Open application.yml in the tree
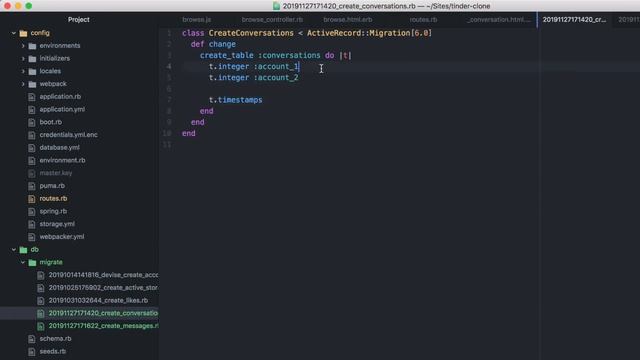The image size is (640, 360). coord(62,109)
